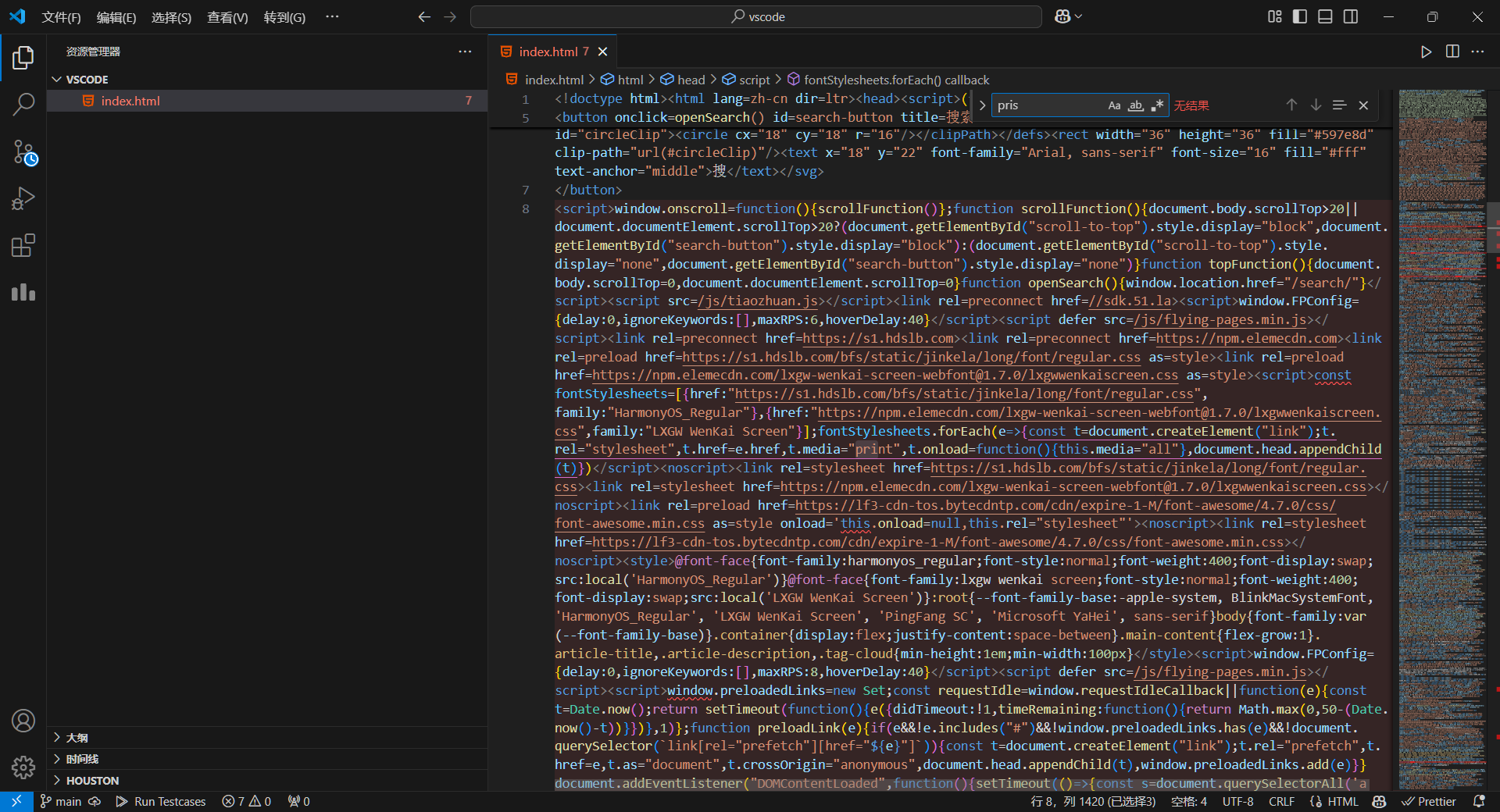Jump to the previous find match
Image resolution: width=1500 pixels, height=812 pixels.
click(x=1291, y=105)
